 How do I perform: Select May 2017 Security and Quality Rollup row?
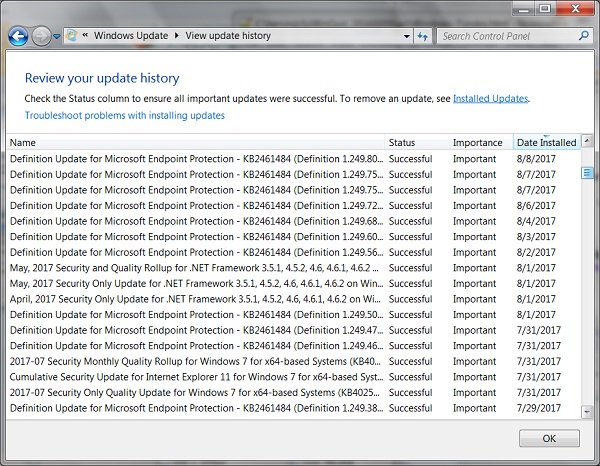293,268
